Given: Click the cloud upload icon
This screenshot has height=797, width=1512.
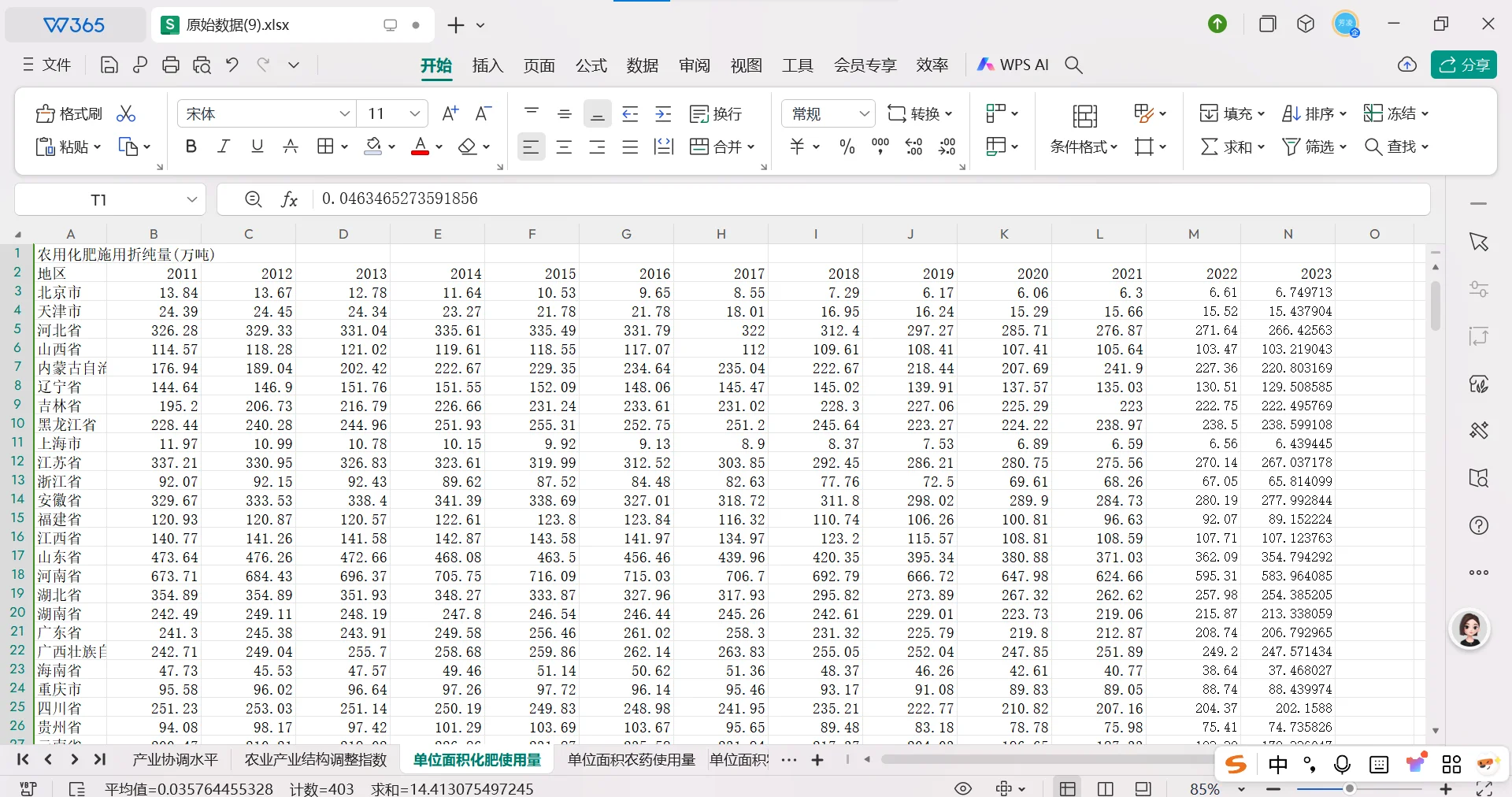Looking at the screenshot, I should point(1407,65).
